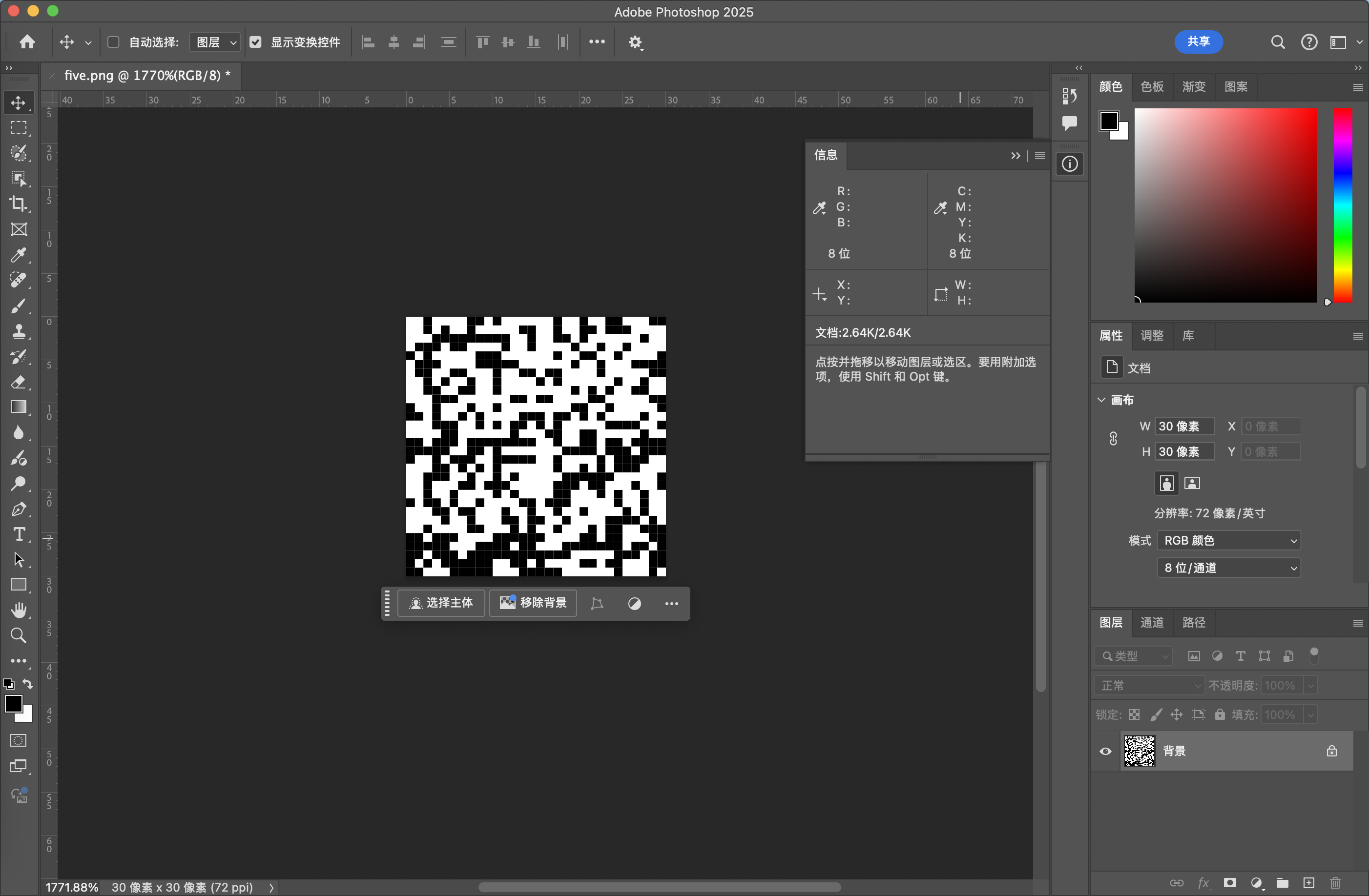Screen dimensions: 1369x896
Task: Select the Zoom tool
Action: tap(19, 635)
